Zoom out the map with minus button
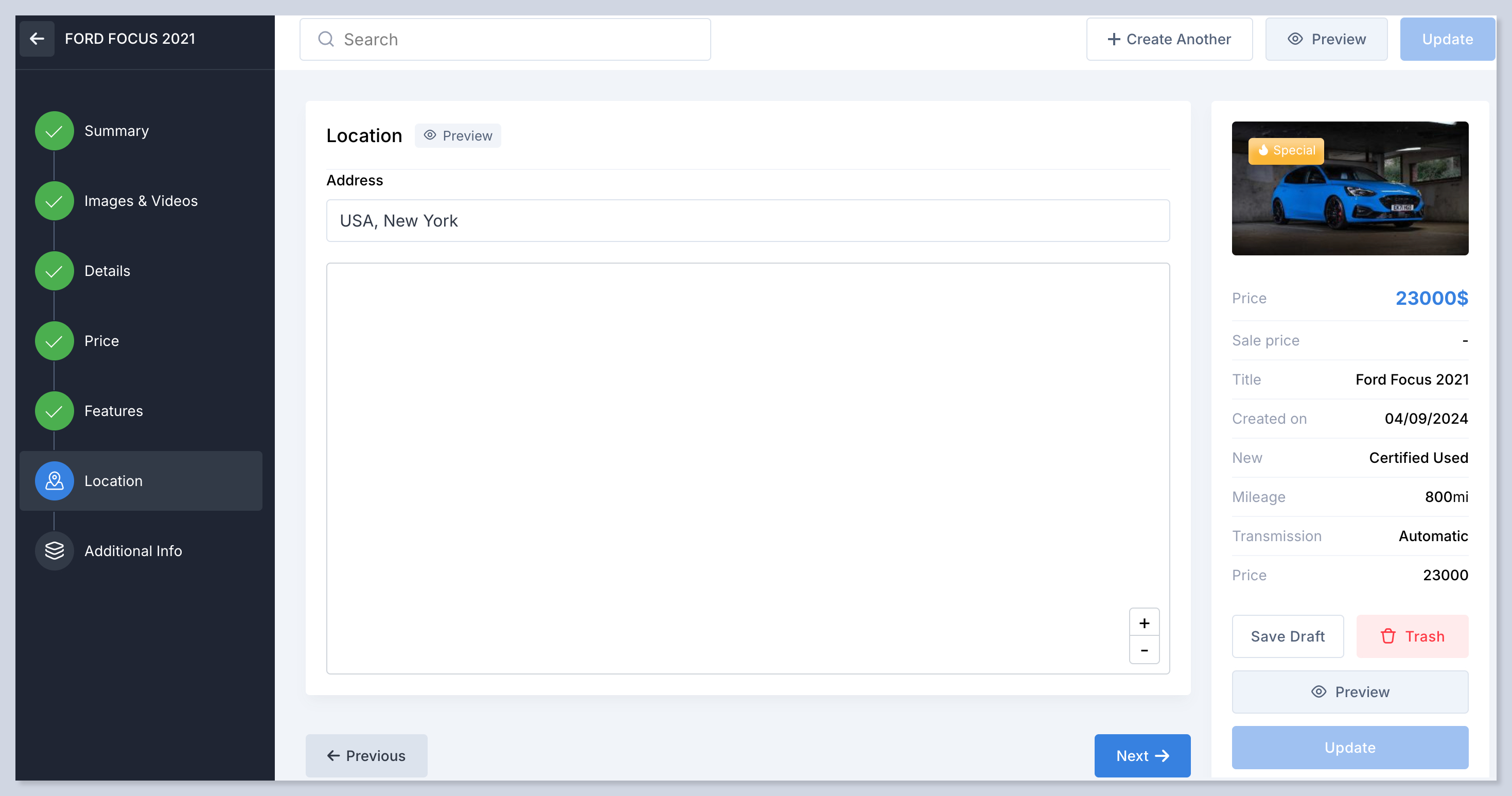 (x=1144, y=650)
